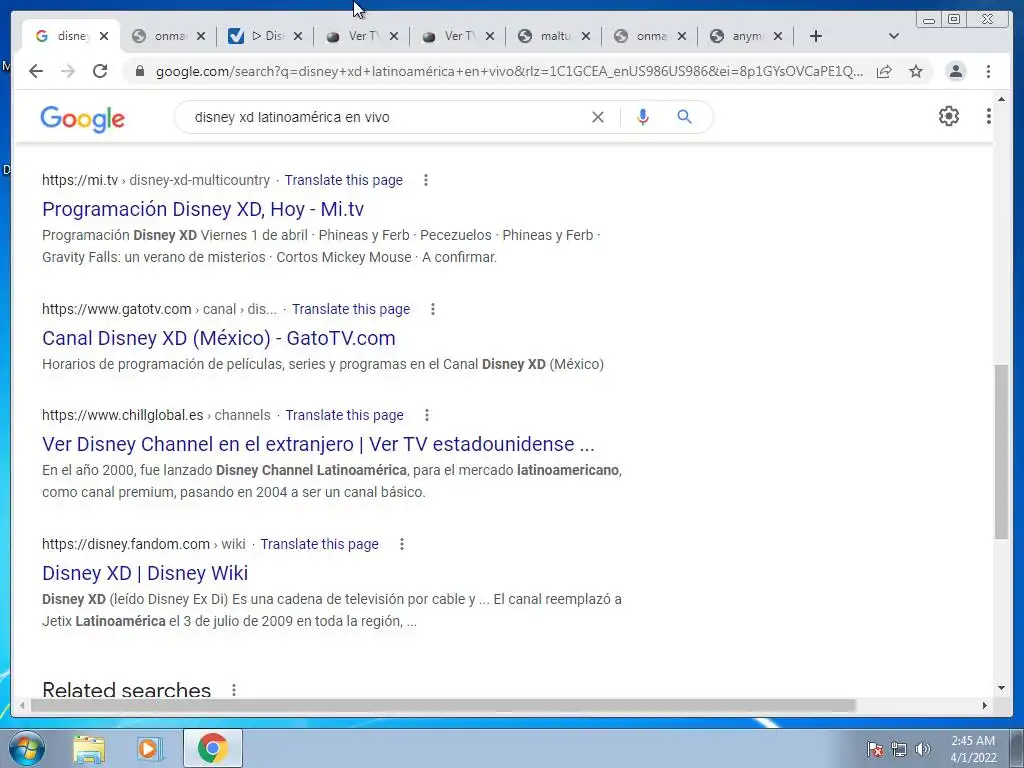
Task: Open more options for the GatoTV result
Action: click(x=433, y=309)
